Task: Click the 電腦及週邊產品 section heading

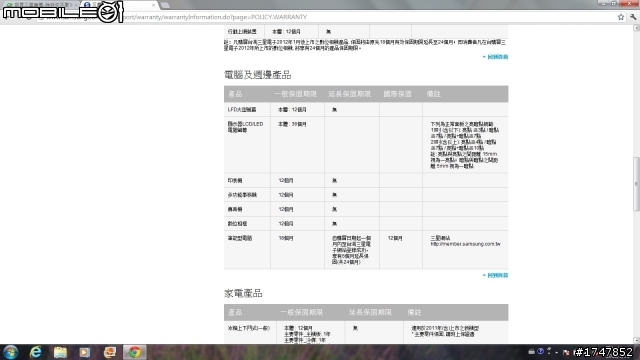Action: (x=258, y=75)
